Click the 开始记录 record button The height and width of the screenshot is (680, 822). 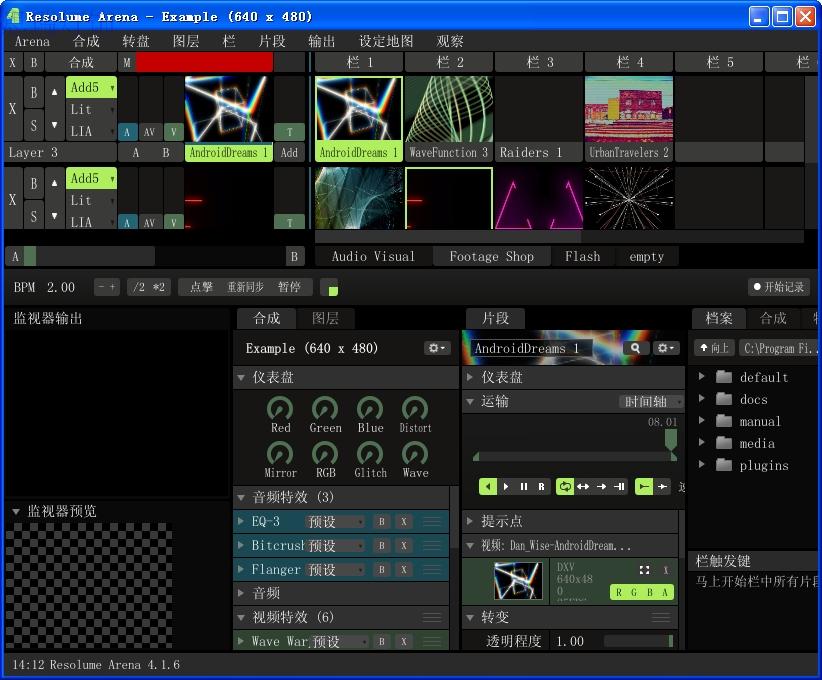[779, 287]
